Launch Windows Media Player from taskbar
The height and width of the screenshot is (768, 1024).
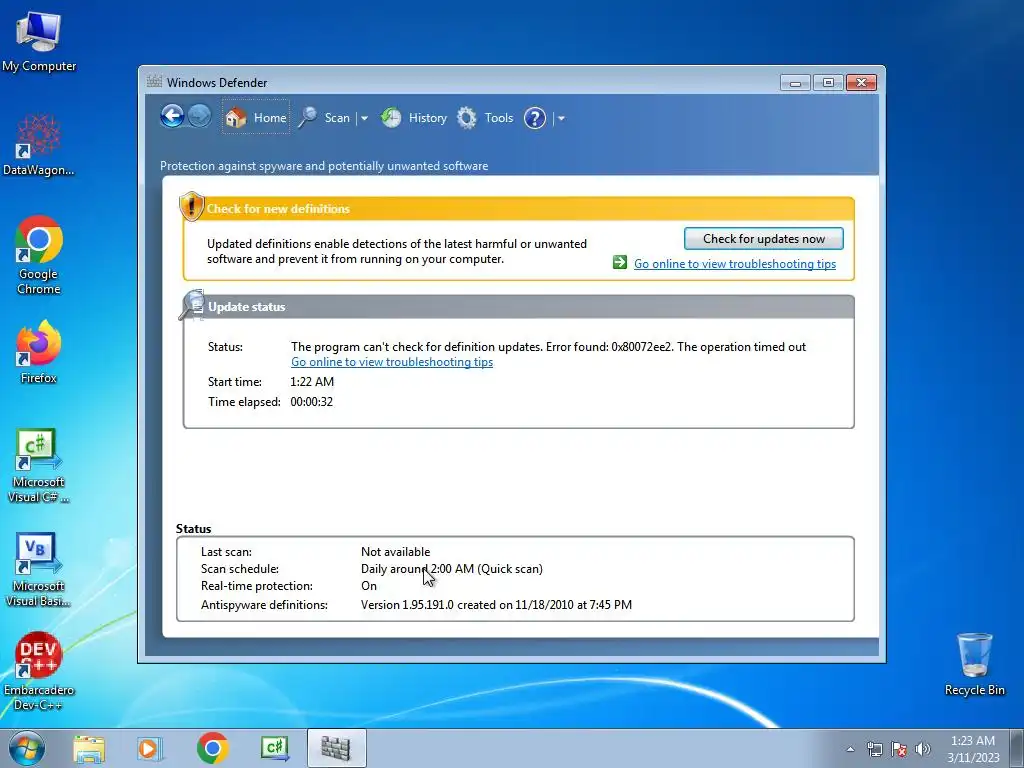click(150, 749)
